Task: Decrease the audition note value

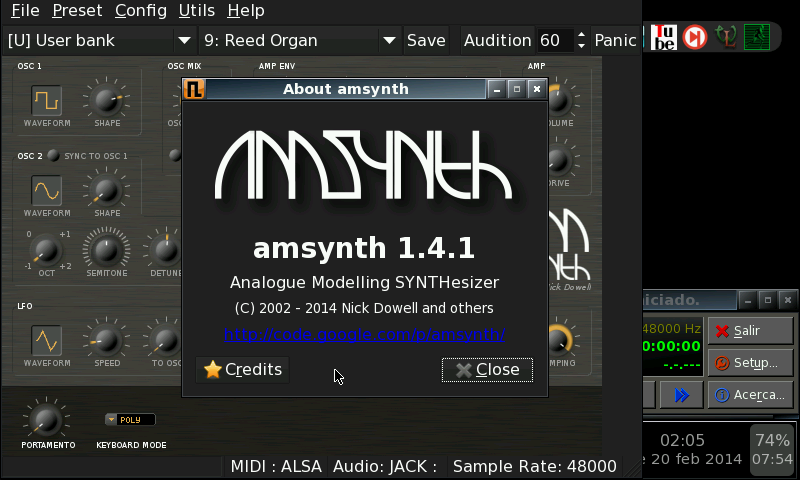Action: coord(581,46)
